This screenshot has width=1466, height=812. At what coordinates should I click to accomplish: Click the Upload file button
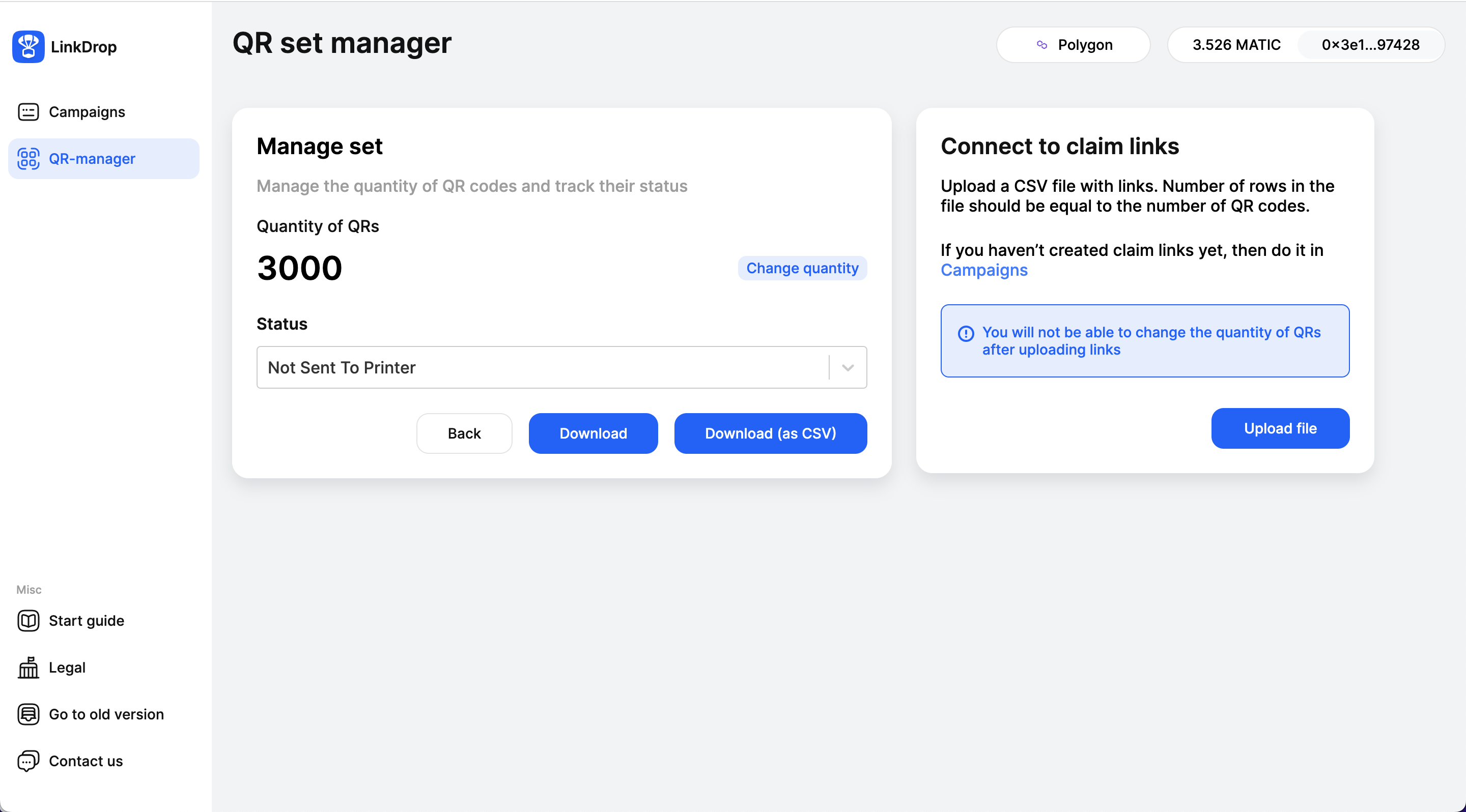1281,428
